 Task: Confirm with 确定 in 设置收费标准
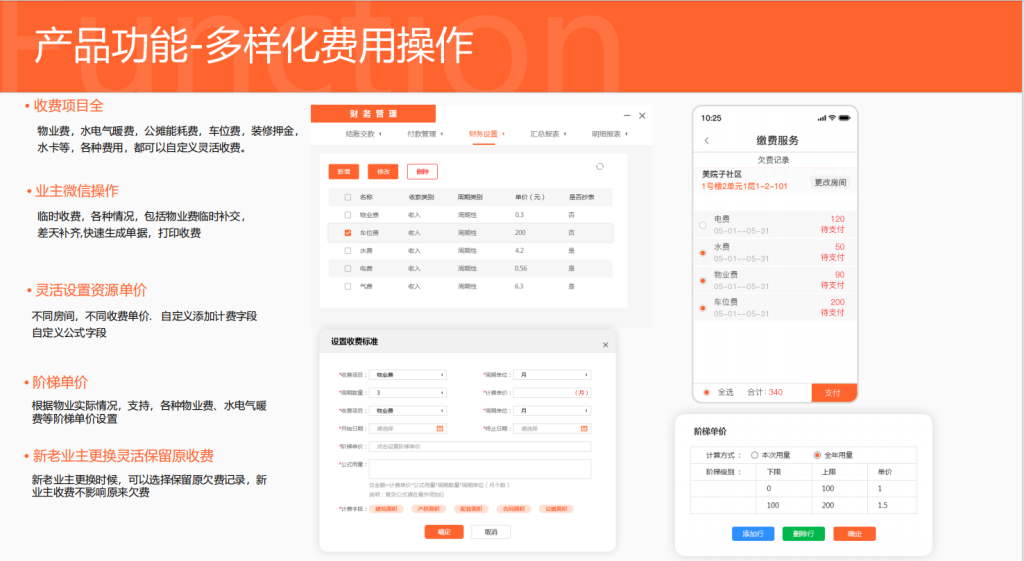coord(444,532)
